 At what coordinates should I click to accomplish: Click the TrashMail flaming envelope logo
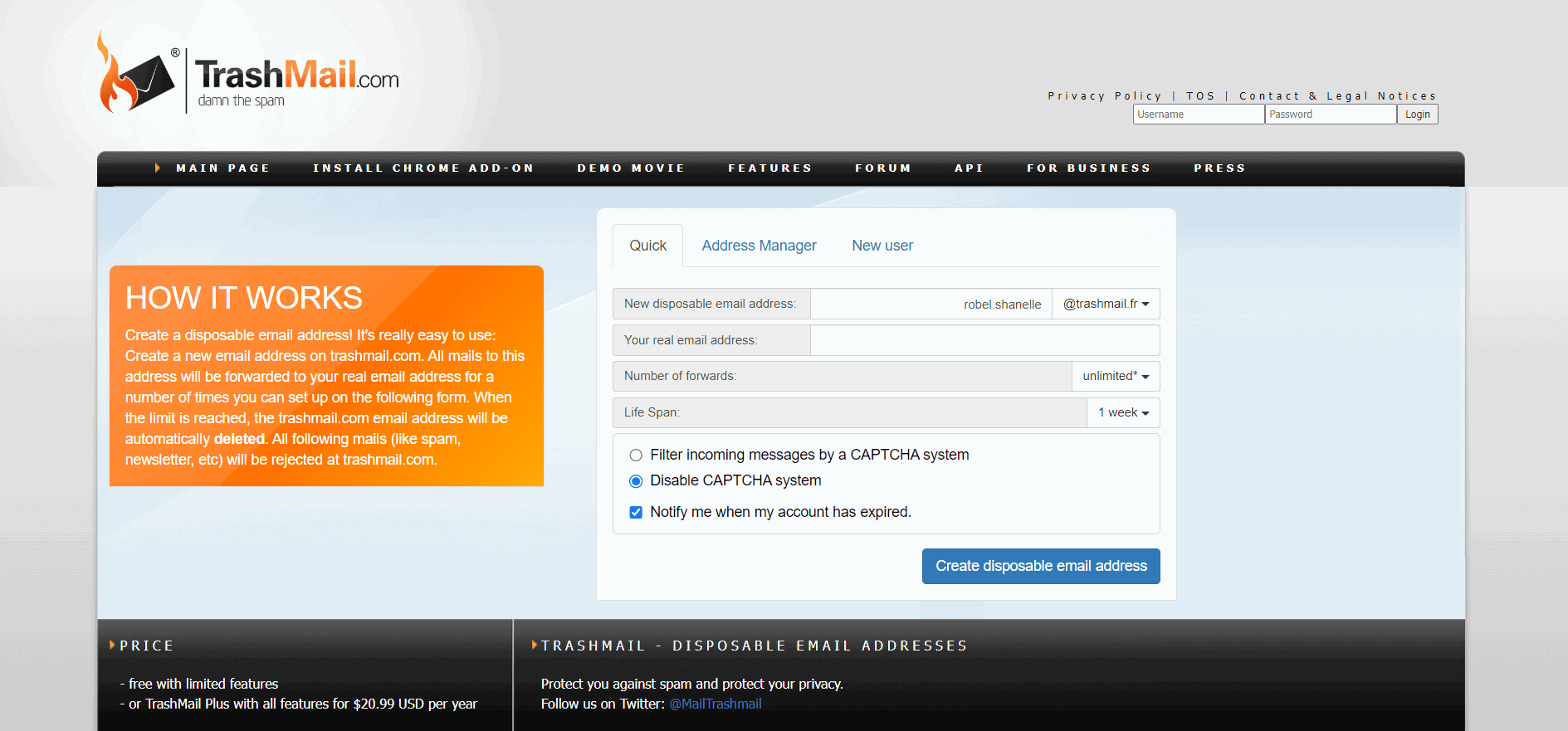pos(137,77)
